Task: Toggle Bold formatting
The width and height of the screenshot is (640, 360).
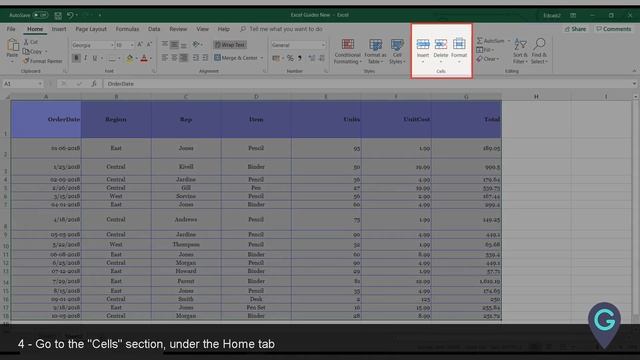Action: tap(76, 58)
